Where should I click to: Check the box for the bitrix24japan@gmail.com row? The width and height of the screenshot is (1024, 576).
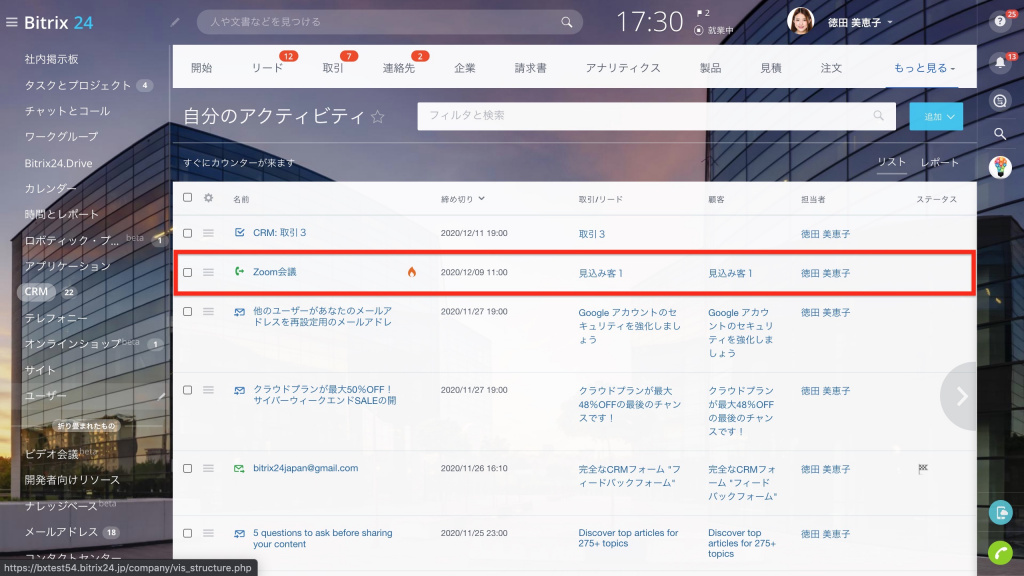tap(187, 468)
